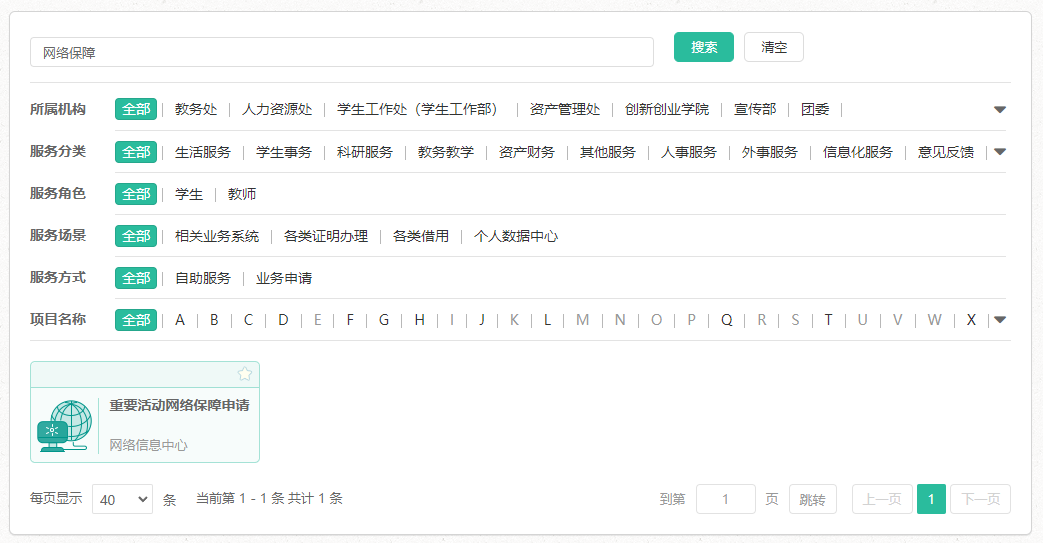Viewport: 1043px width, 543px height.
Task: Open 重要活动网络保障申请 service link
Action: point(179,405)
